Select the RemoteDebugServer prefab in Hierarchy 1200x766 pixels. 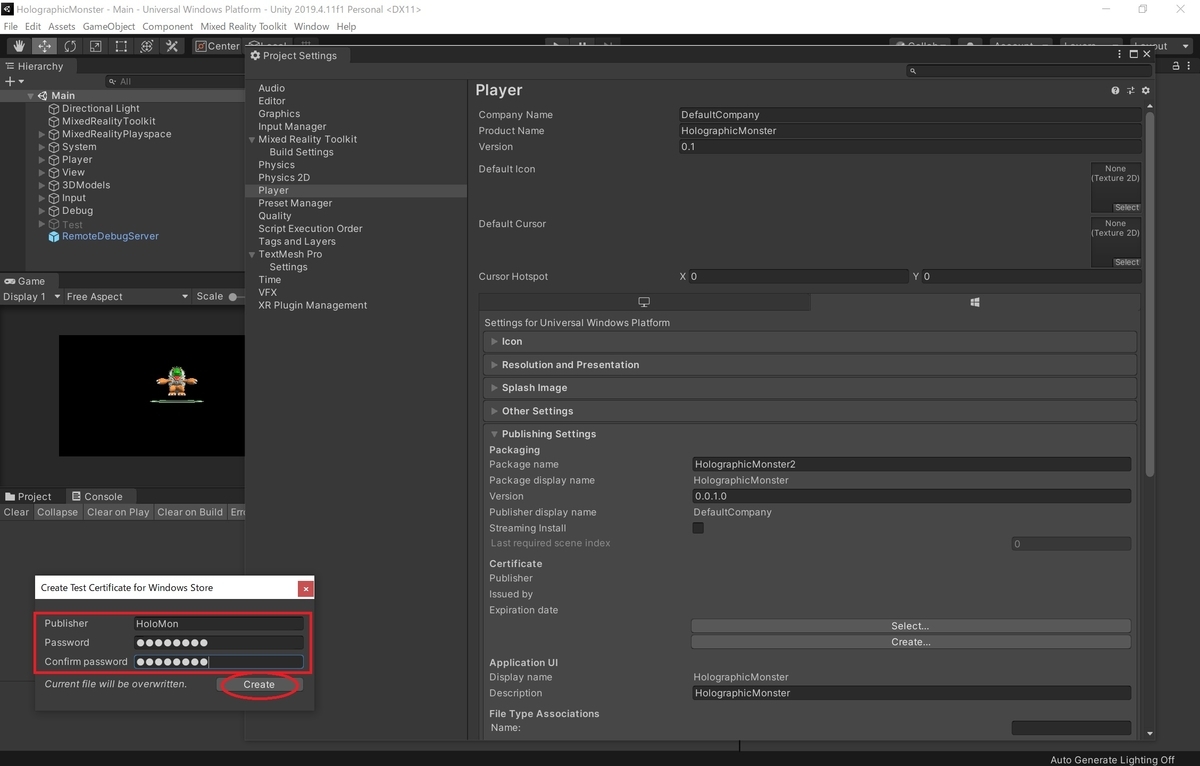click(x=110, y=237)
